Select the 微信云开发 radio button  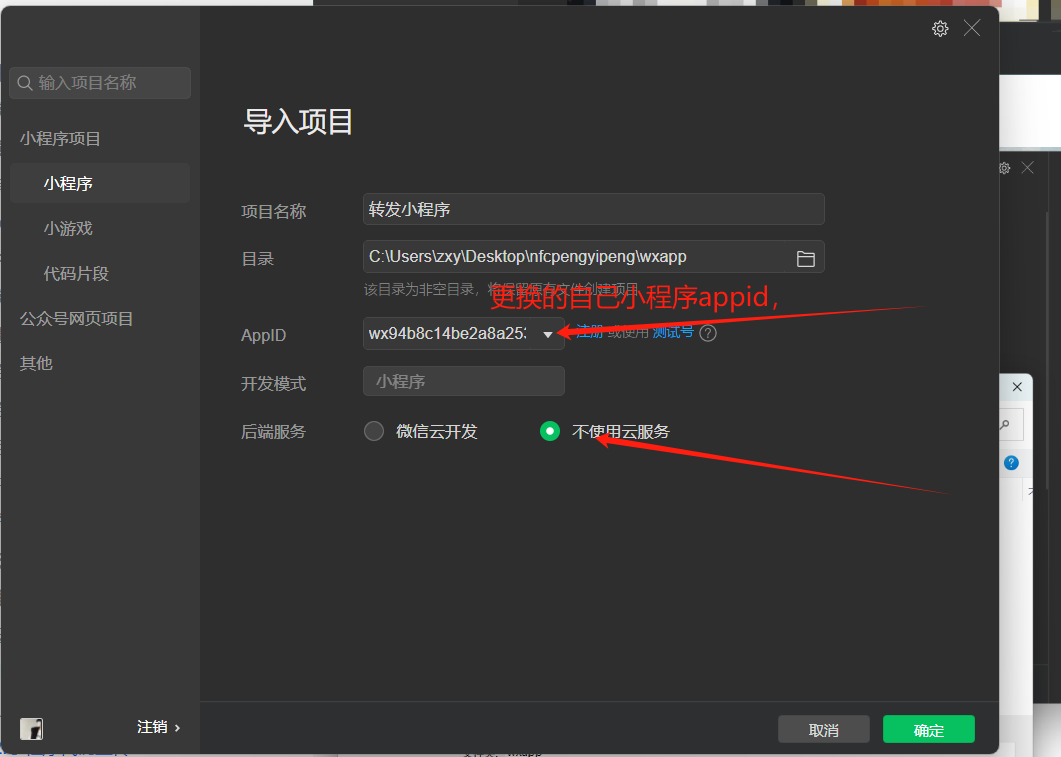(374, 431)
